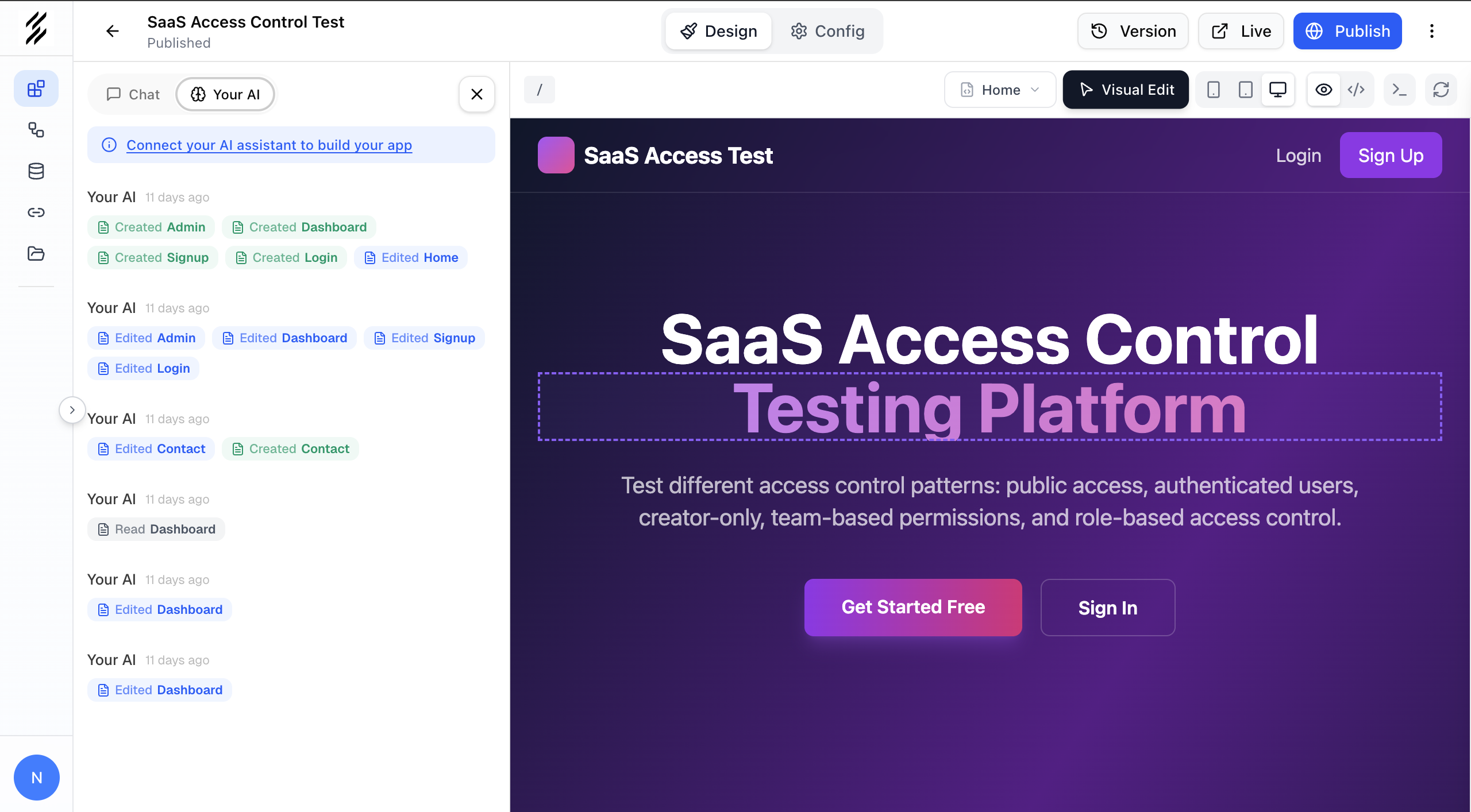Click the URL path input field

540,90
